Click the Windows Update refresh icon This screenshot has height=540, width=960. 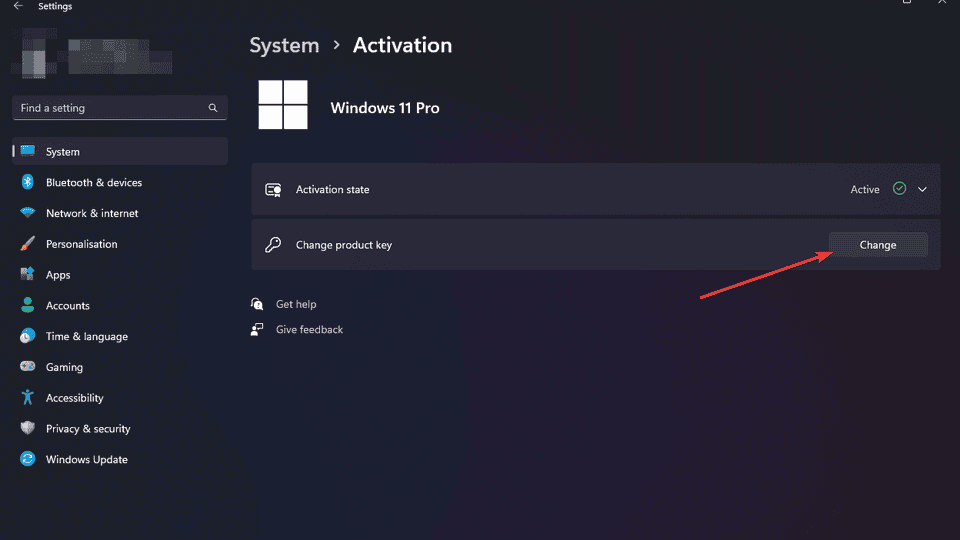tap(28, 459)
